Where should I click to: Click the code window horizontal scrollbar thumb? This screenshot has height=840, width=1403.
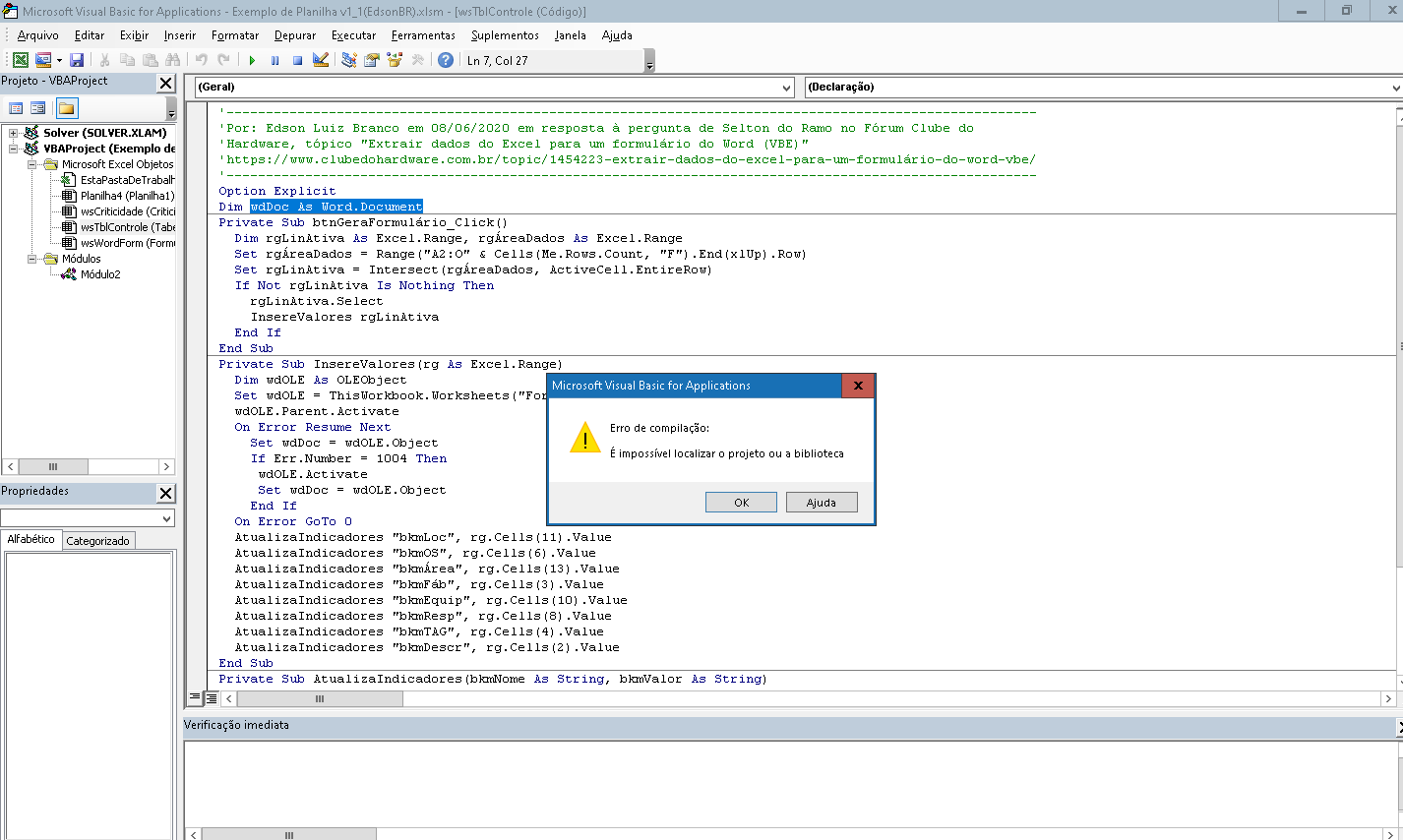[320, 698]
